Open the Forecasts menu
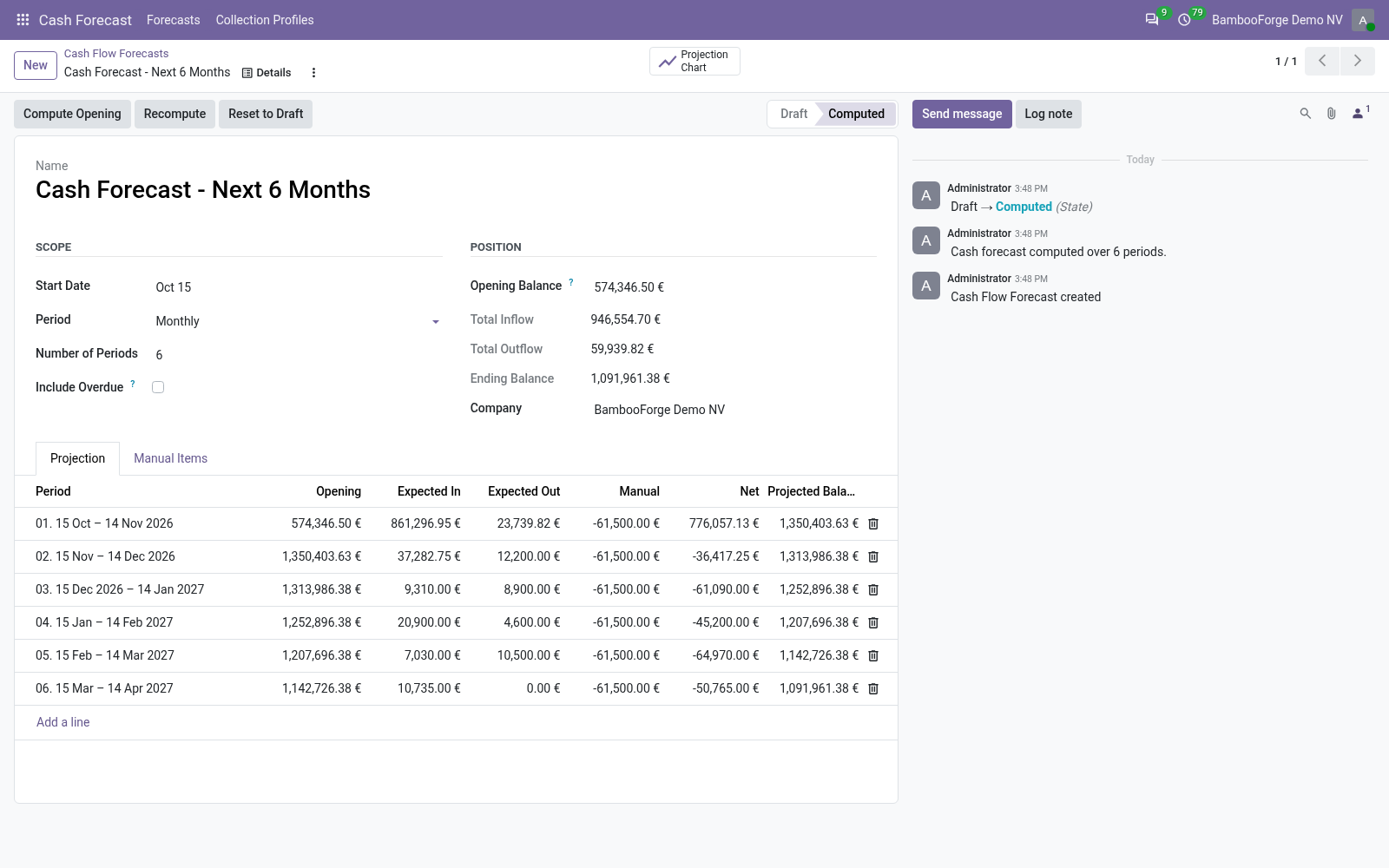 click(174, 20)
